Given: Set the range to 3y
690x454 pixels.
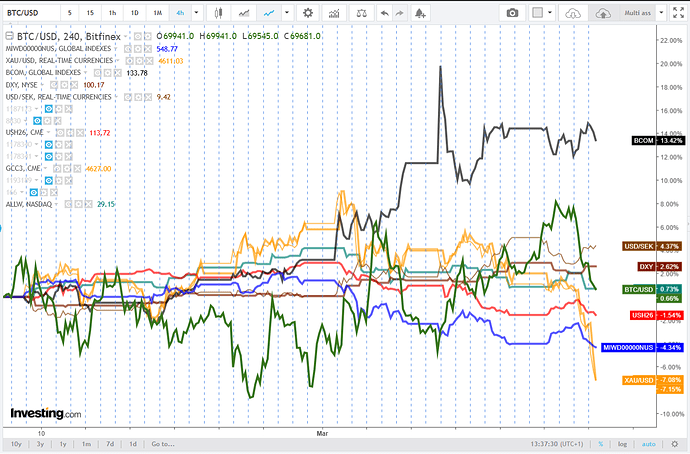Looking at the screenshot, I should point(40,444).
